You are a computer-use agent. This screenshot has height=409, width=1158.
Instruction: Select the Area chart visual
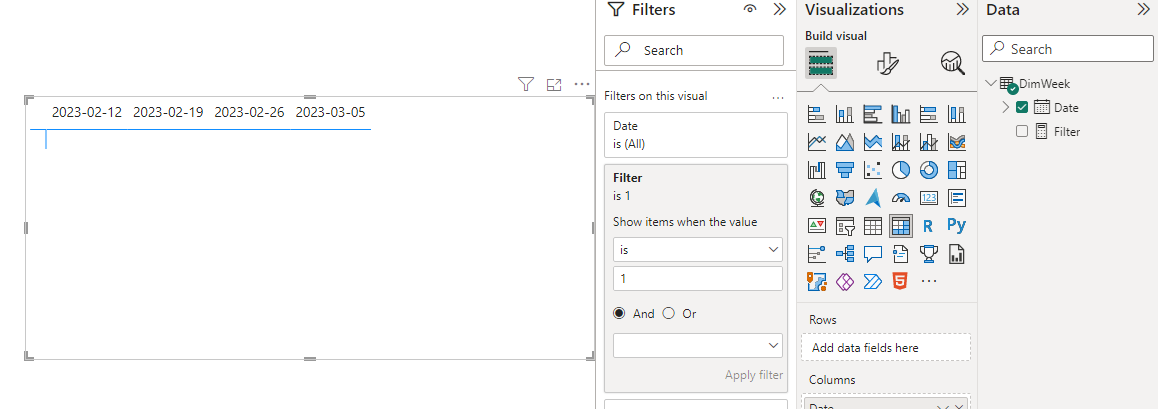844,142
